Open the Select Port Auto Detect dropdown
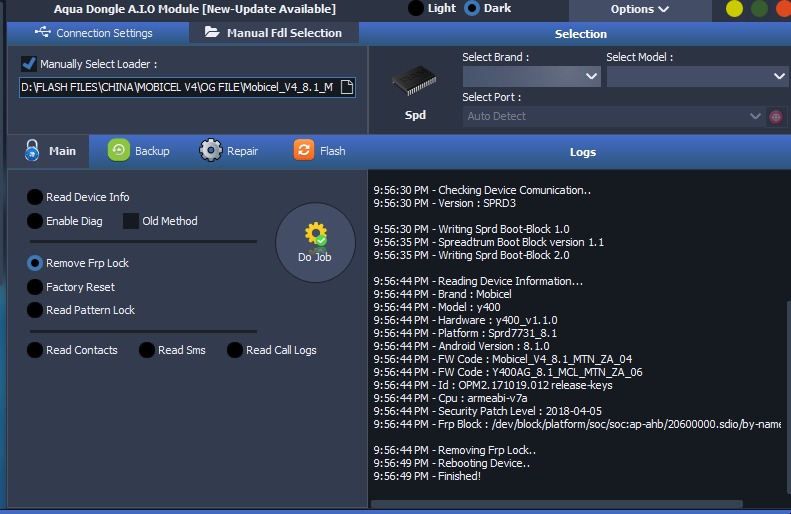791x514 pixels. tap(613, 117)
